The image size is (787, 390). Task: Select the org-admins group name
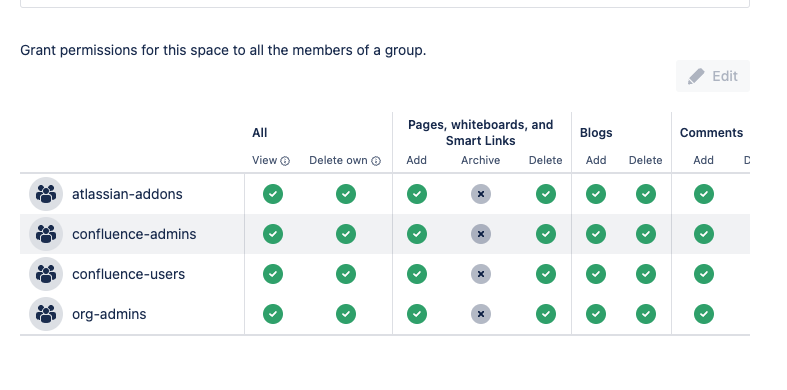point(109,314)
